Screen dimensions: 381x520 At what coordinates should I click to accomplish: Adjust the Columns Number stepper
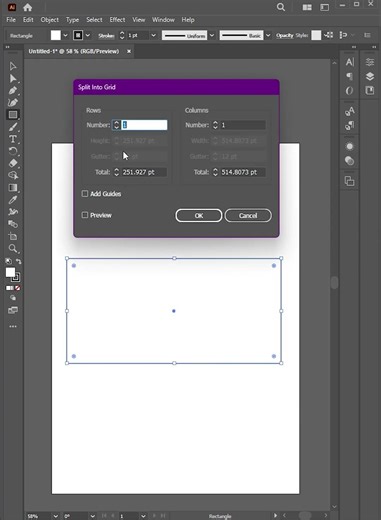(x=215, y=125)
